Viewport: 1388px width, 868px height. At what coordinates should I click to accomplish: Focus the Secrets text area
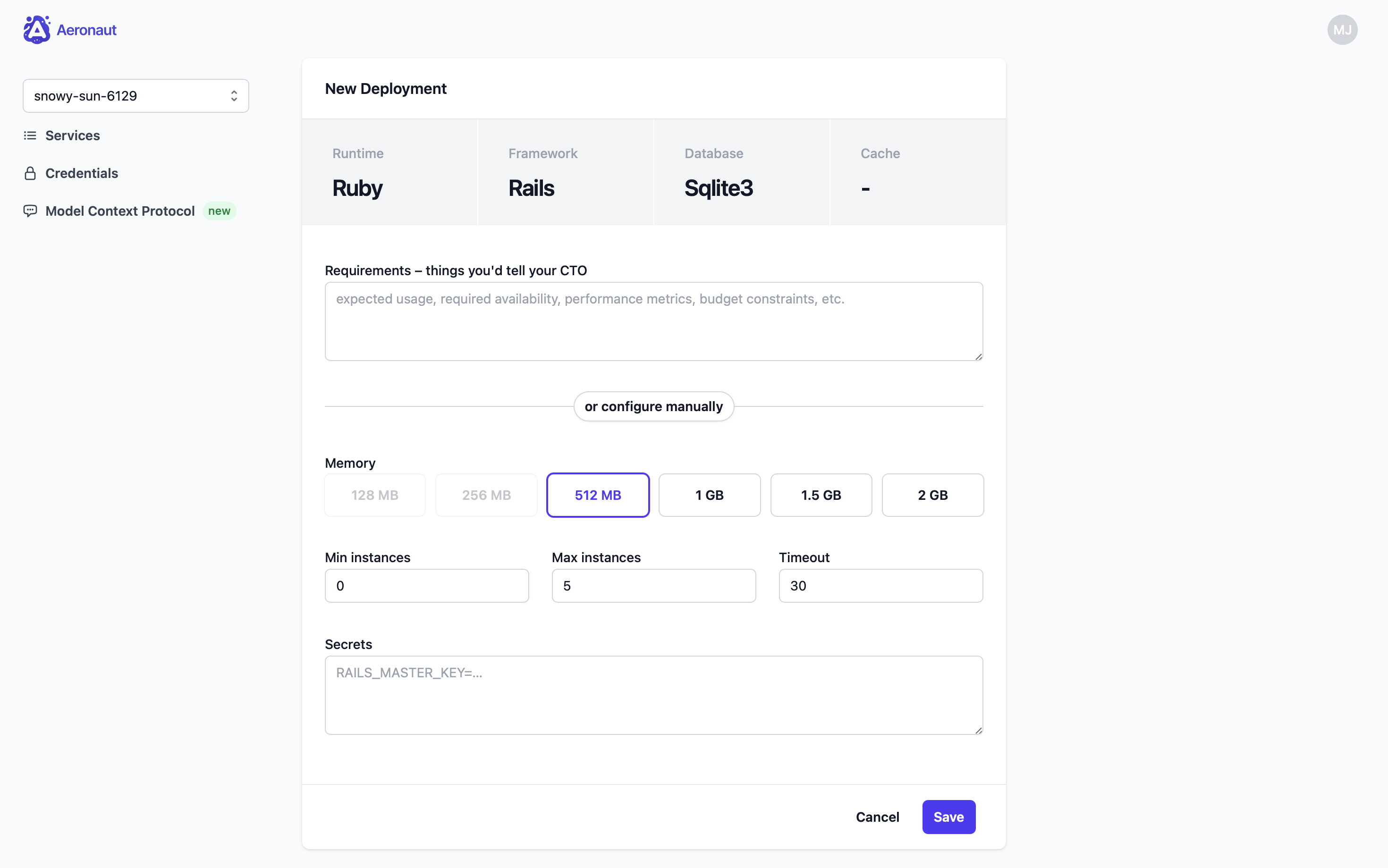pos(654,695)
